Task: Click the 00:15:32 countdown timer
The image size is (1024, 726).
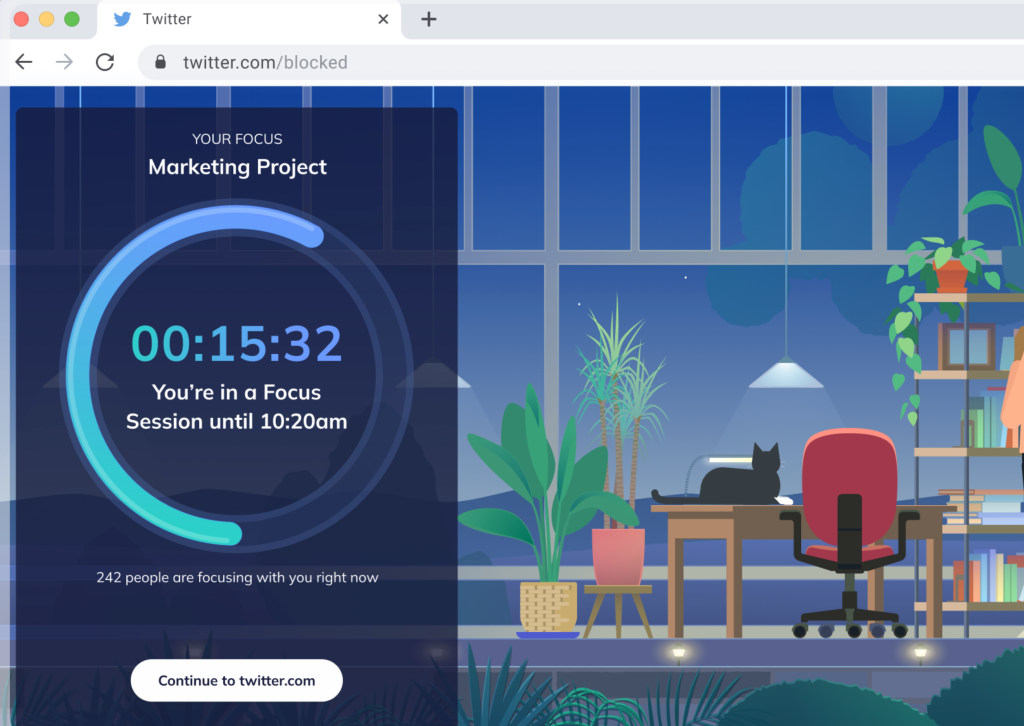Action: (x=237, y=344)
